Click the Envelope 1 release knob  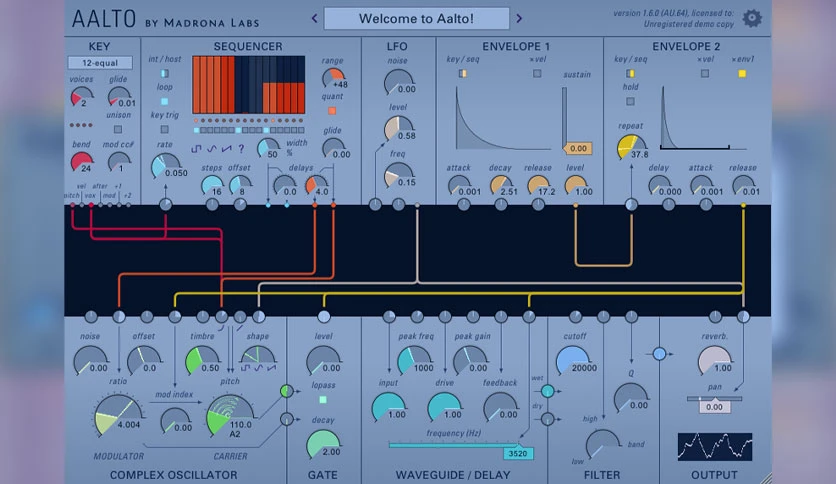[538, 185]
